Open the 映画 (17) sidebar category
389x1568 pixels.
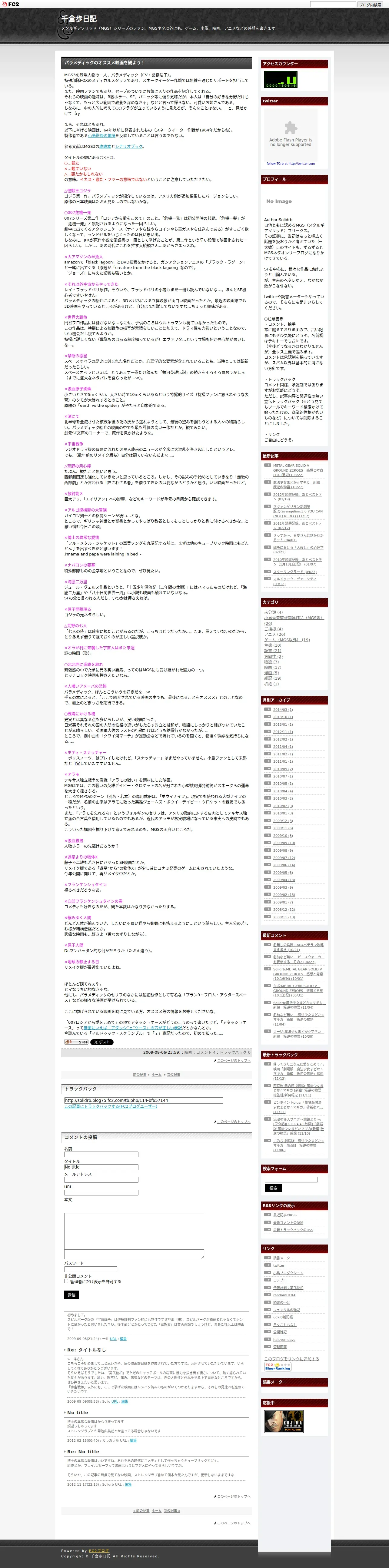[272, 667]
